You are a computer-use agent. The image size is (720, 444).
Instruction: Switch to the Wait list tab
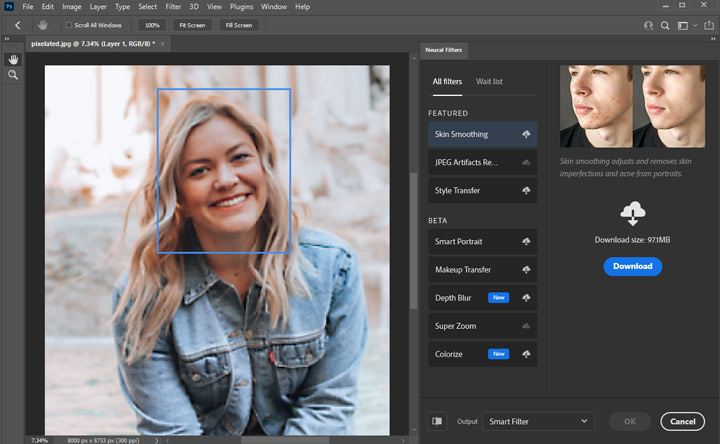(489, 81)
